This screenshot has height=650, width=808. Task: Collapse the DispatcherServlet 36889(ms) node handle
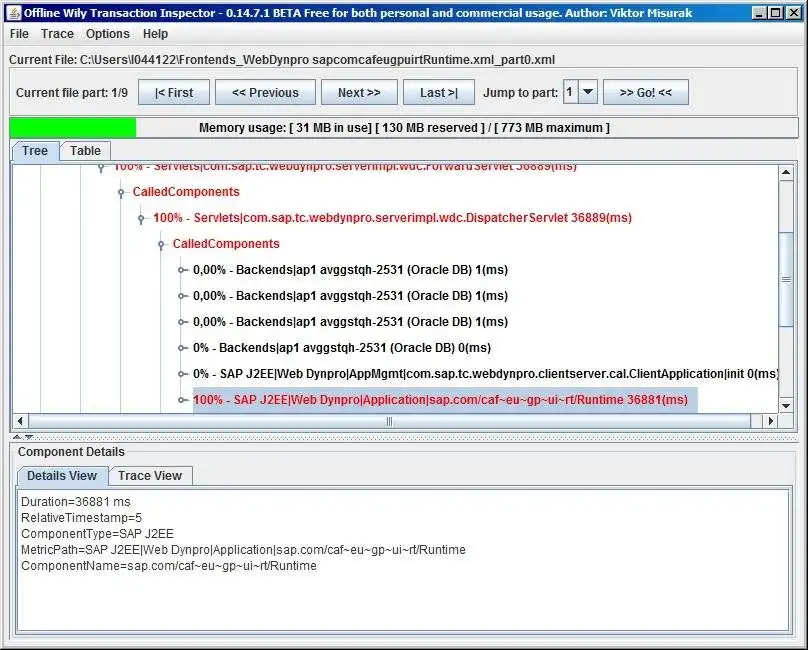(x=141, y=219)
